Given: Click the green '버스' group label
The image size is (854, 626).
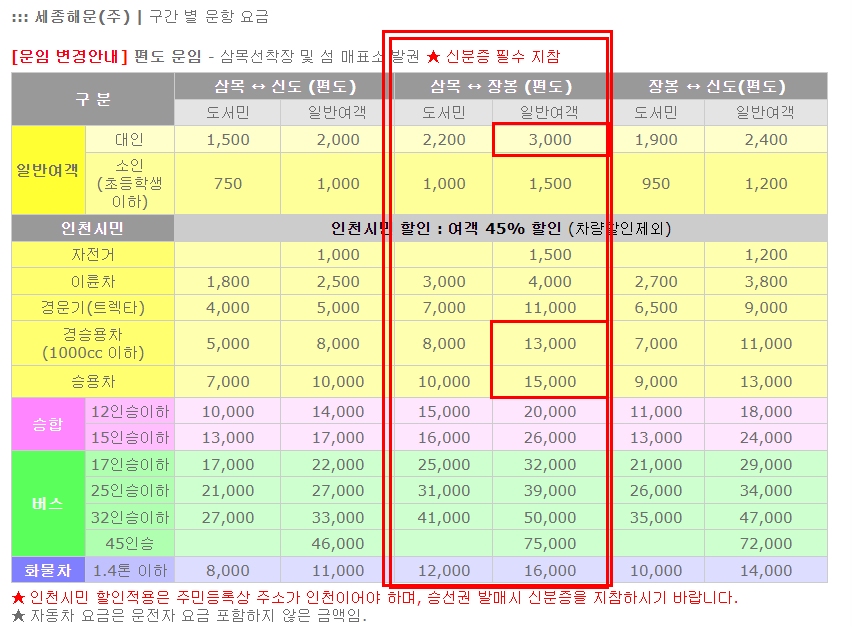Looking at the screenshot, I should pos(48,503).
